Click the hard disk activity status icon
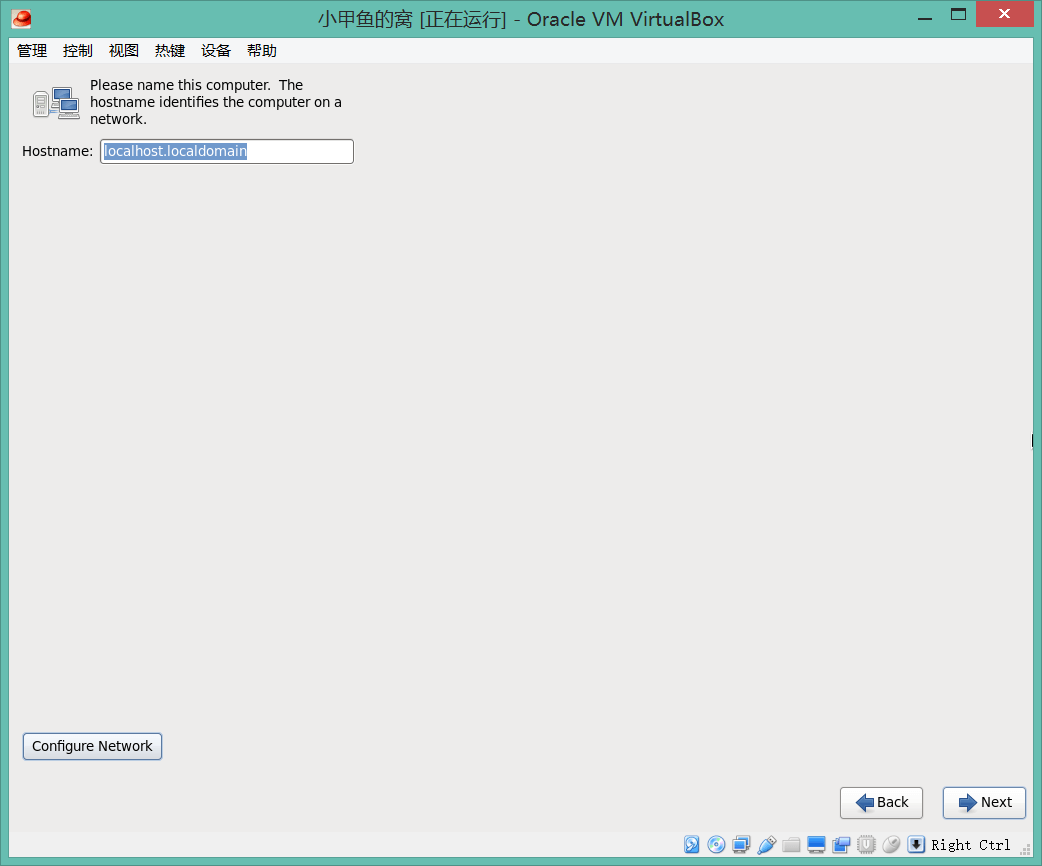The width and height of the screenshot is (1042, 866). point(692,845)
